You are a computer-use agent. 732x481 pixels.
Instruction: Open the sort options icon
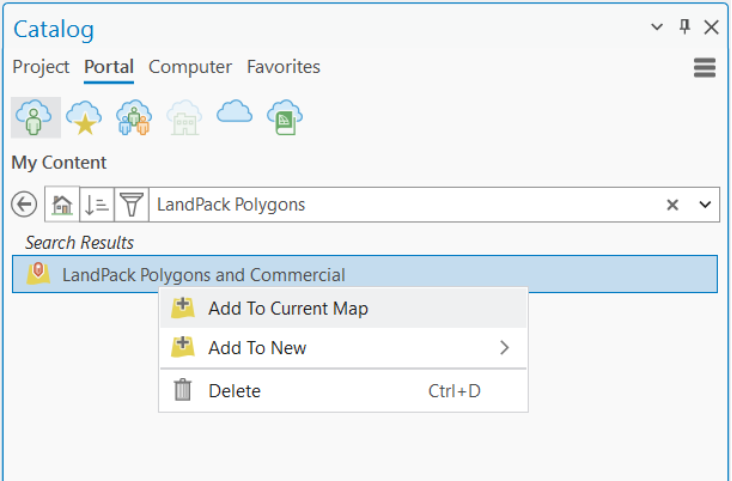96,205
